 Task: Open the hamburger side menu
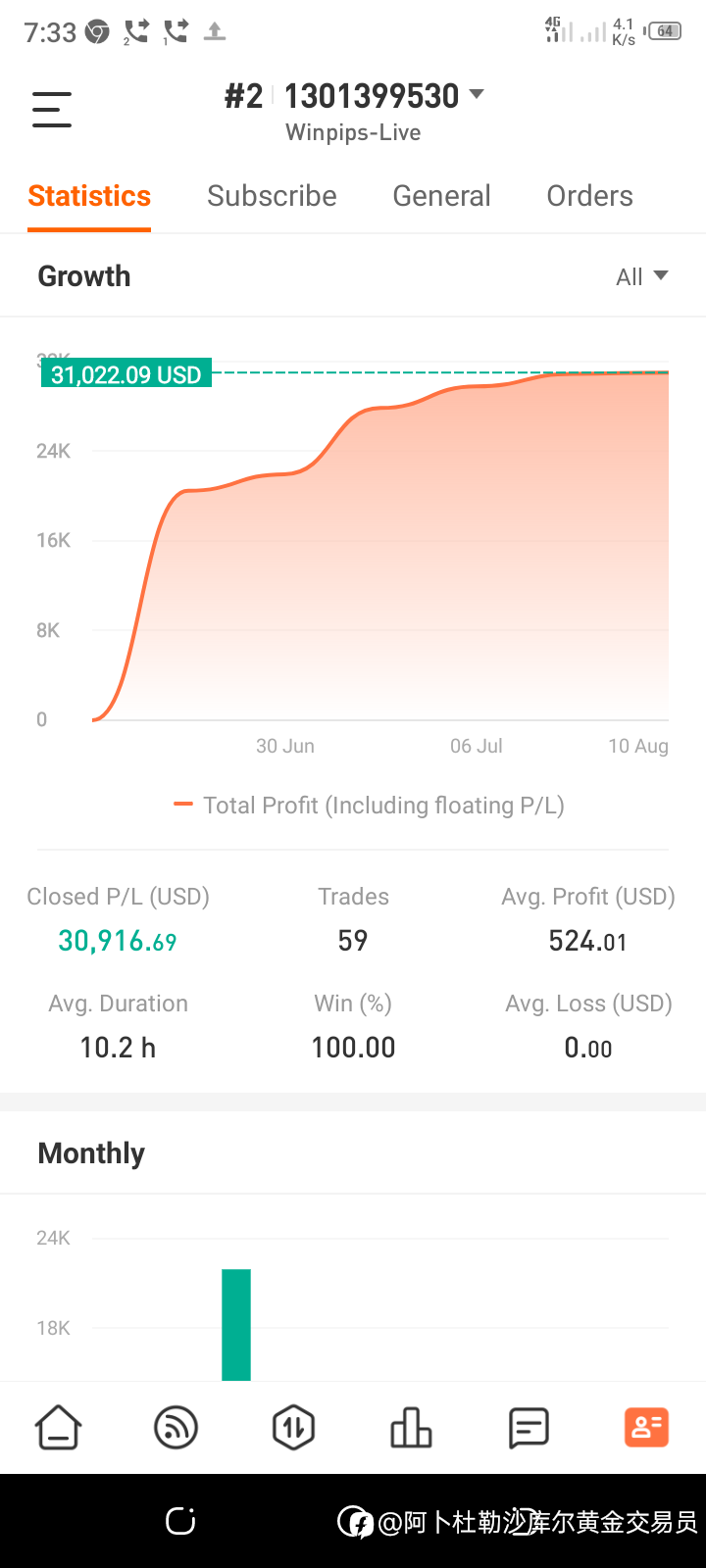(x=52, y=109)
